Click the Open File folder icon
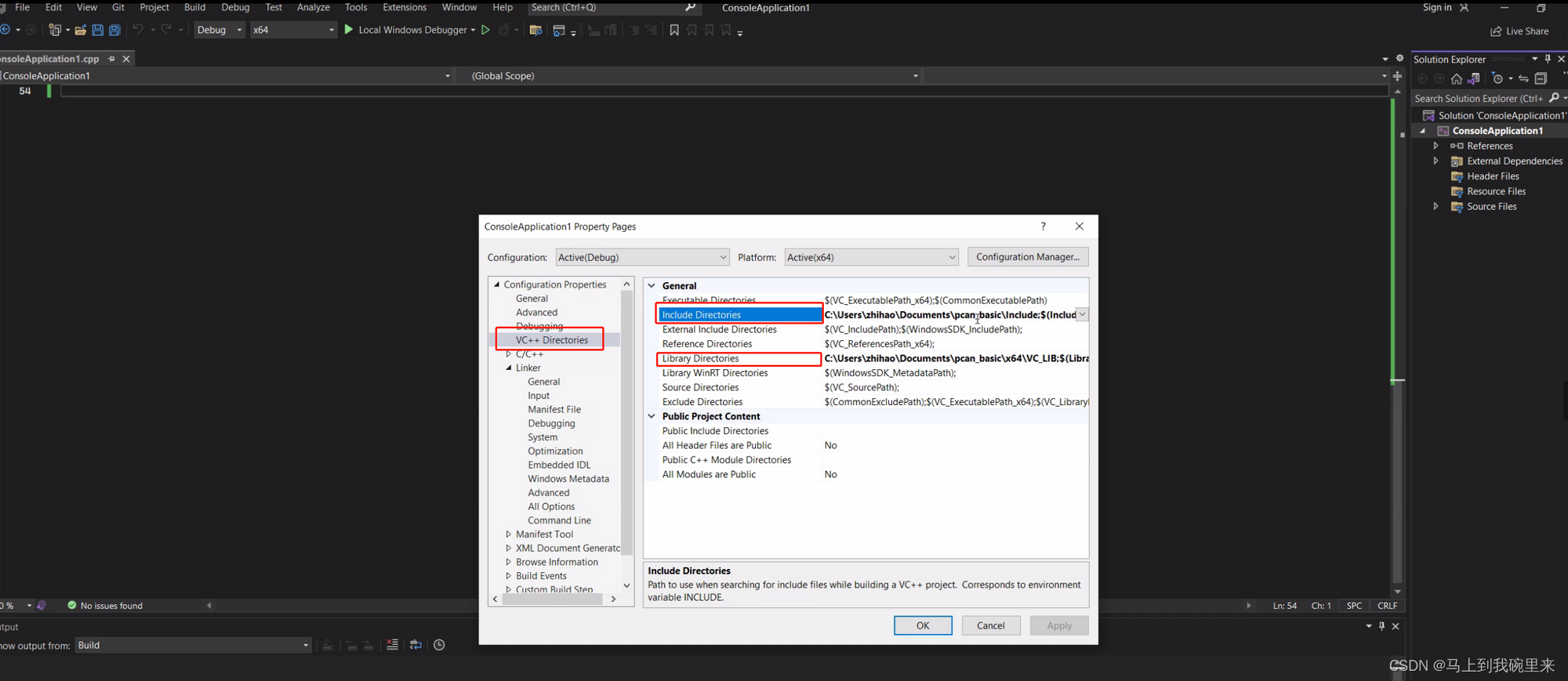Screen dimensions: 1568x681 pos(80,30)
